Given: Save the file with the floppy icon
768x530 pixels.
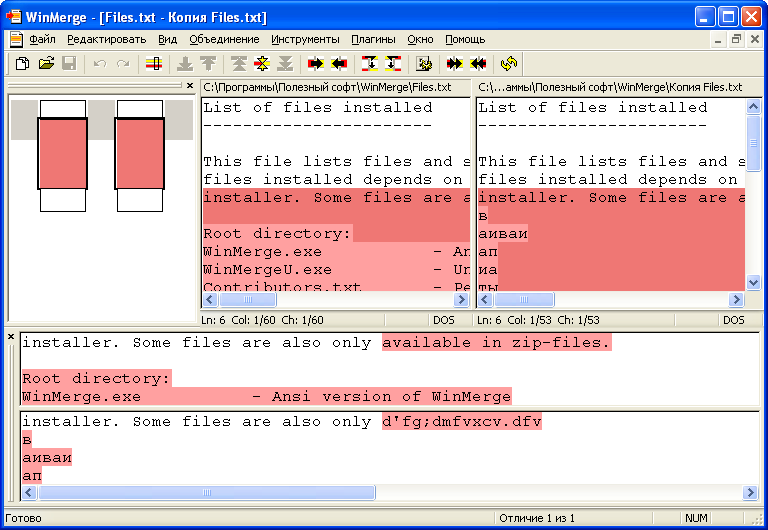Looking at the screenshot, I should [69, 64].
